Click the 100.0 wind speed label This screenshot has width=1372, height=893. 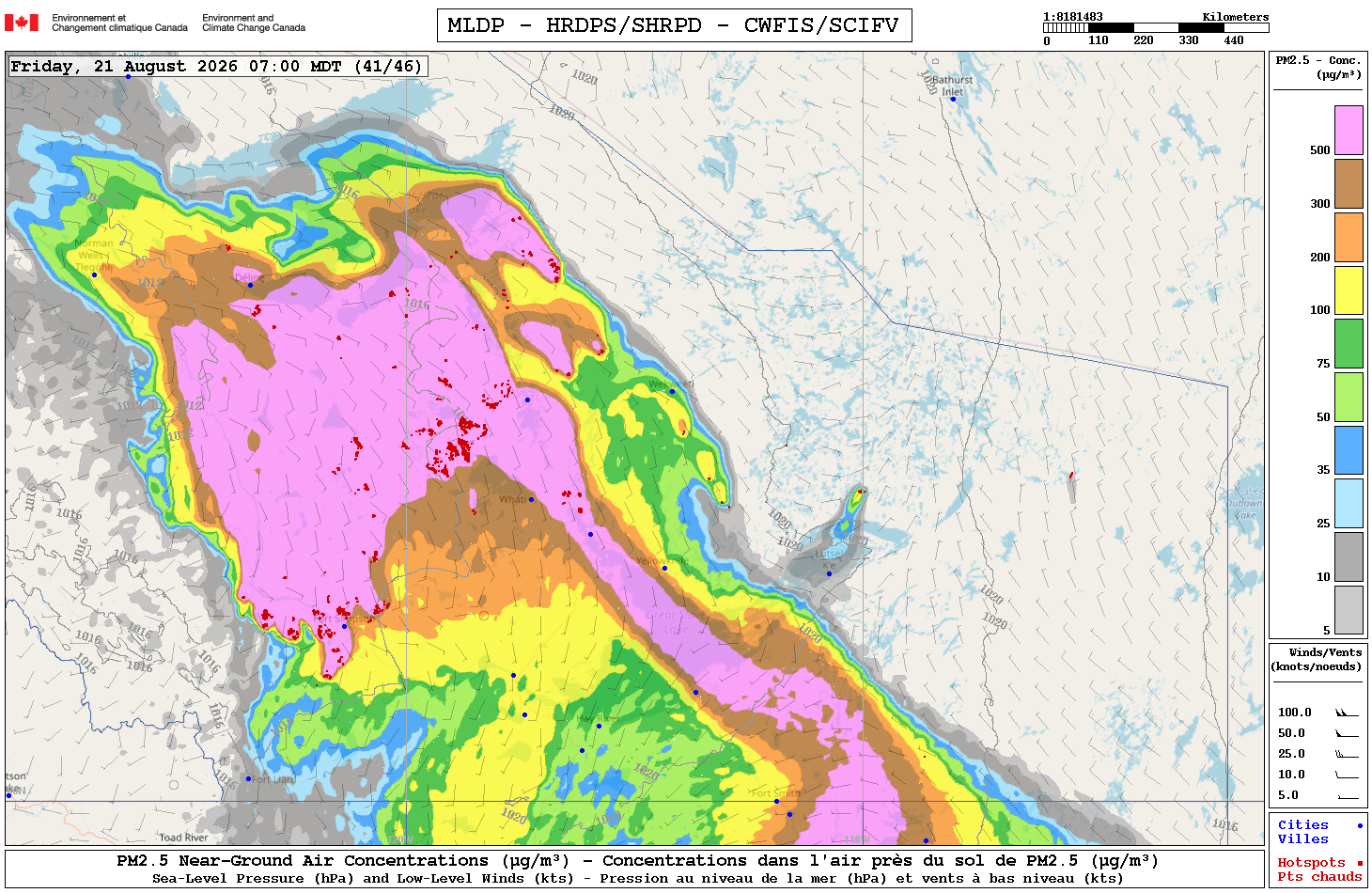coord(1294,713)
